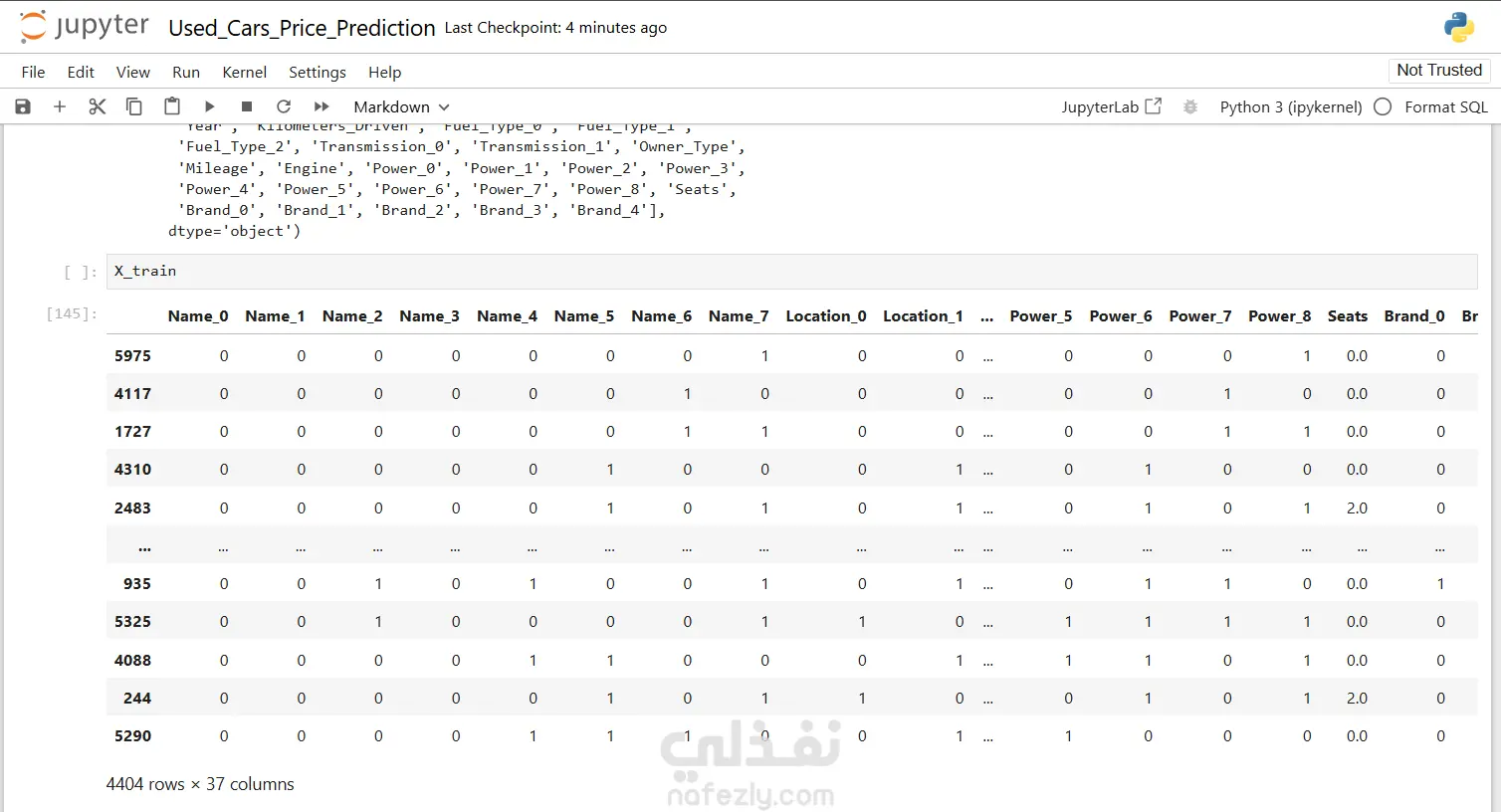Click into the X_train code cell
1501x812 pixels.
click(791, 271)
